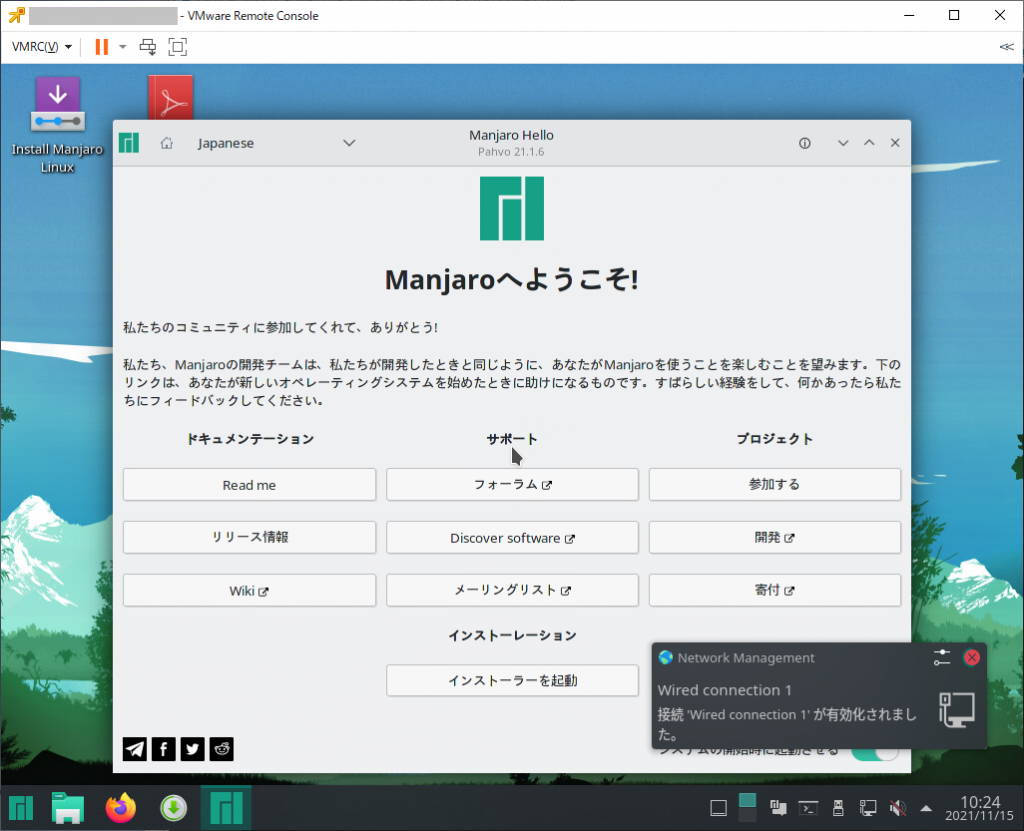Viewport: 1024px width, 831px height.
Task: Send Ctrl+Alt+Del using the VMRC toolbar icon
Action: [x=148, y=47]
